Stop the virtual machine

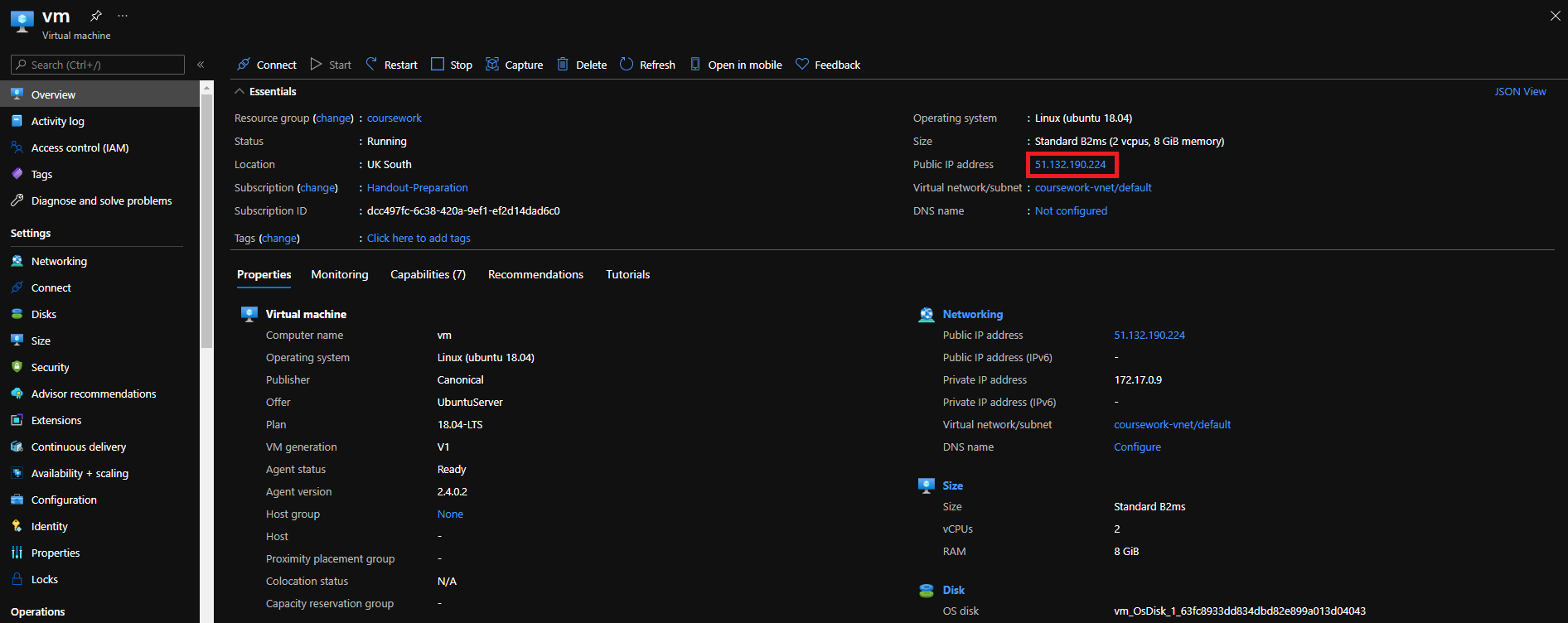[x=452, y=65]
